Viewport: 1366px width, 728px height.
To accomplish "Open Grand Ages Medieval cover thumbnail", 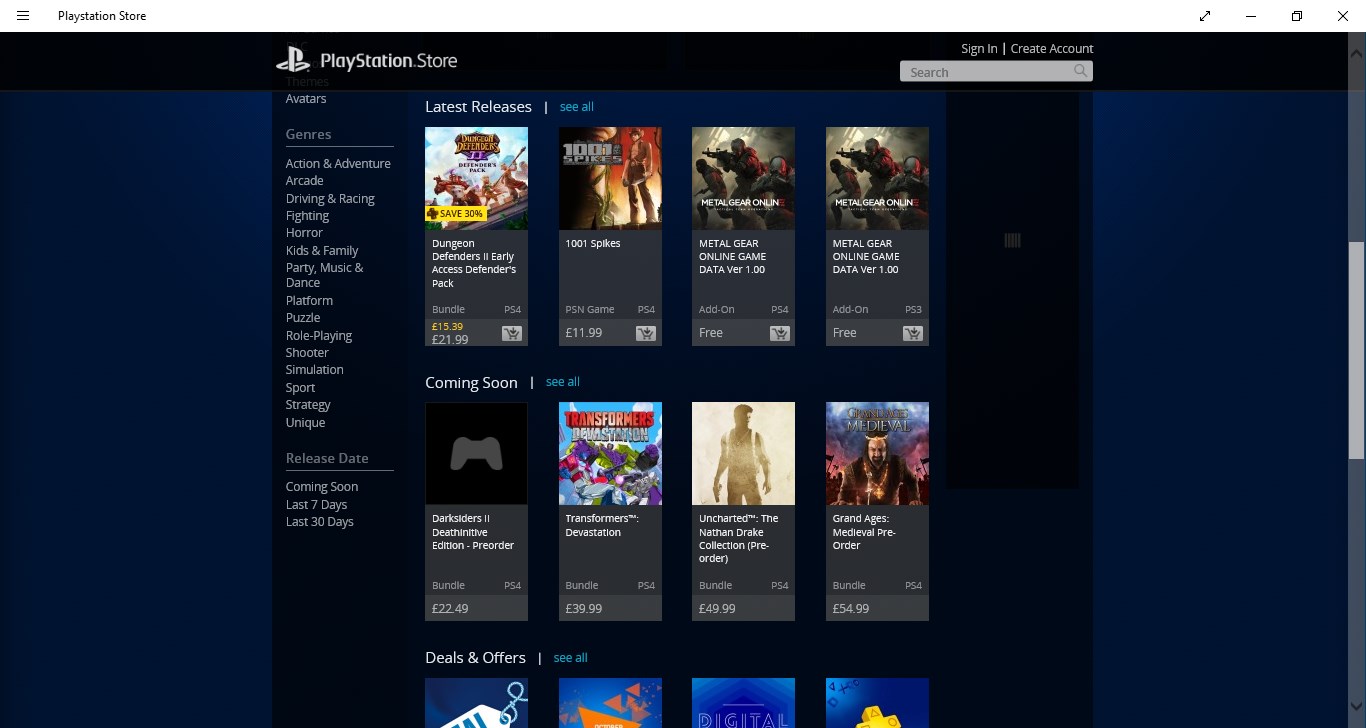I will [877, 454].
